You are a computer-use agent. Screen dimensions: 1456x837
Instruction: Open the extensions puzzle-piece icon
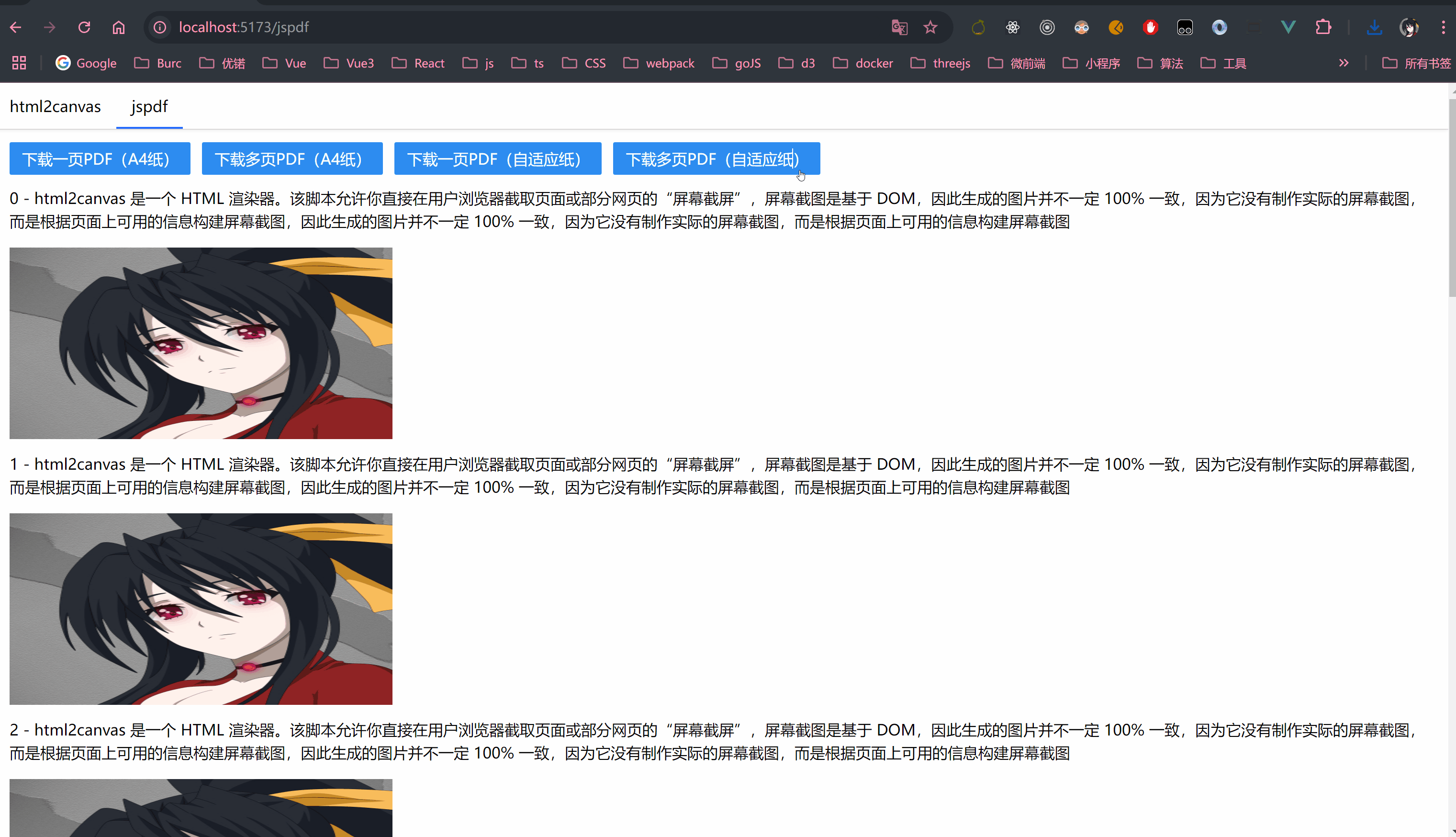1323,27
